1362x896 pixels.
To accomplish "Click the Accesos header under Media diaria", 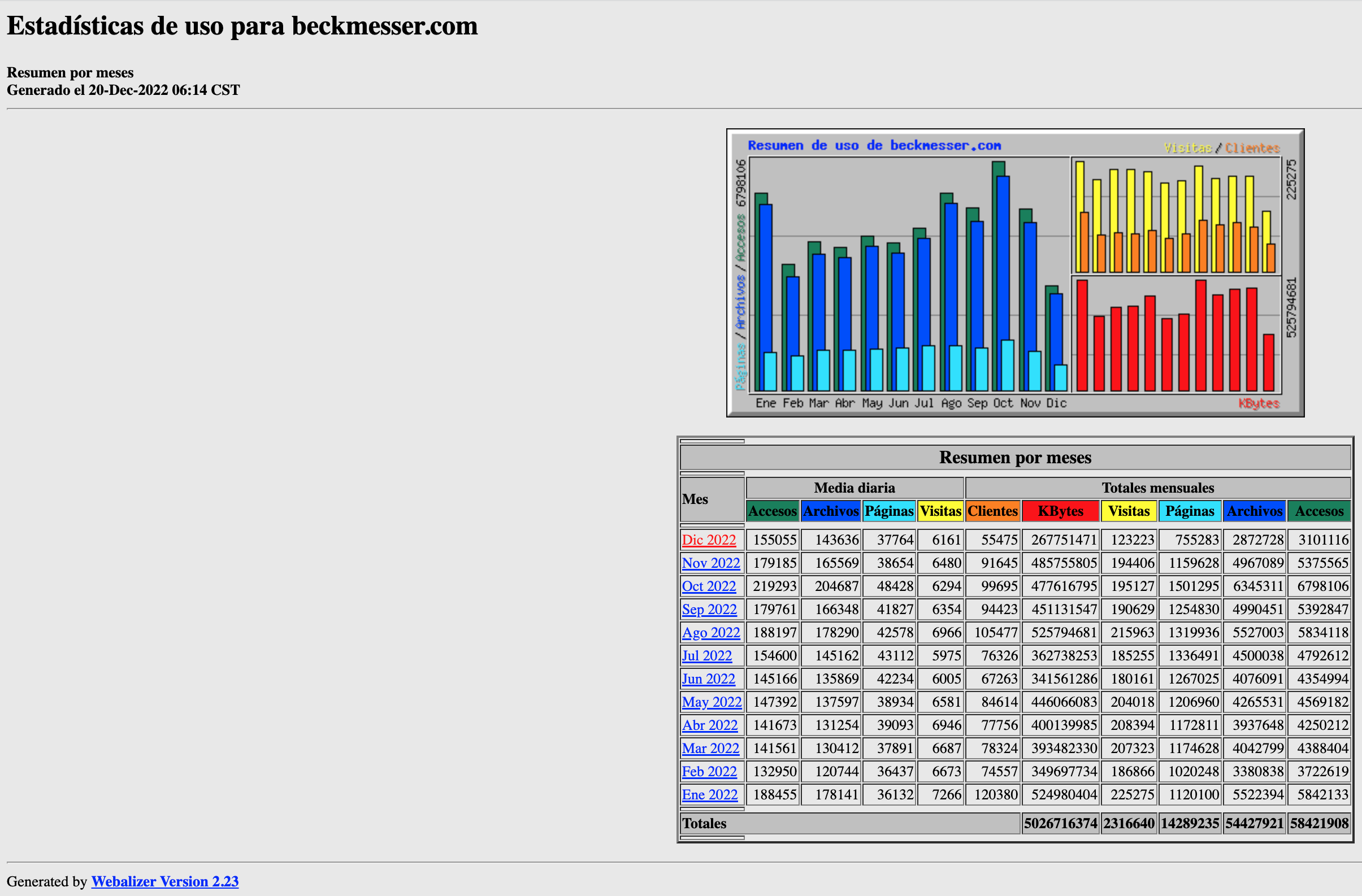I will 772,511.
